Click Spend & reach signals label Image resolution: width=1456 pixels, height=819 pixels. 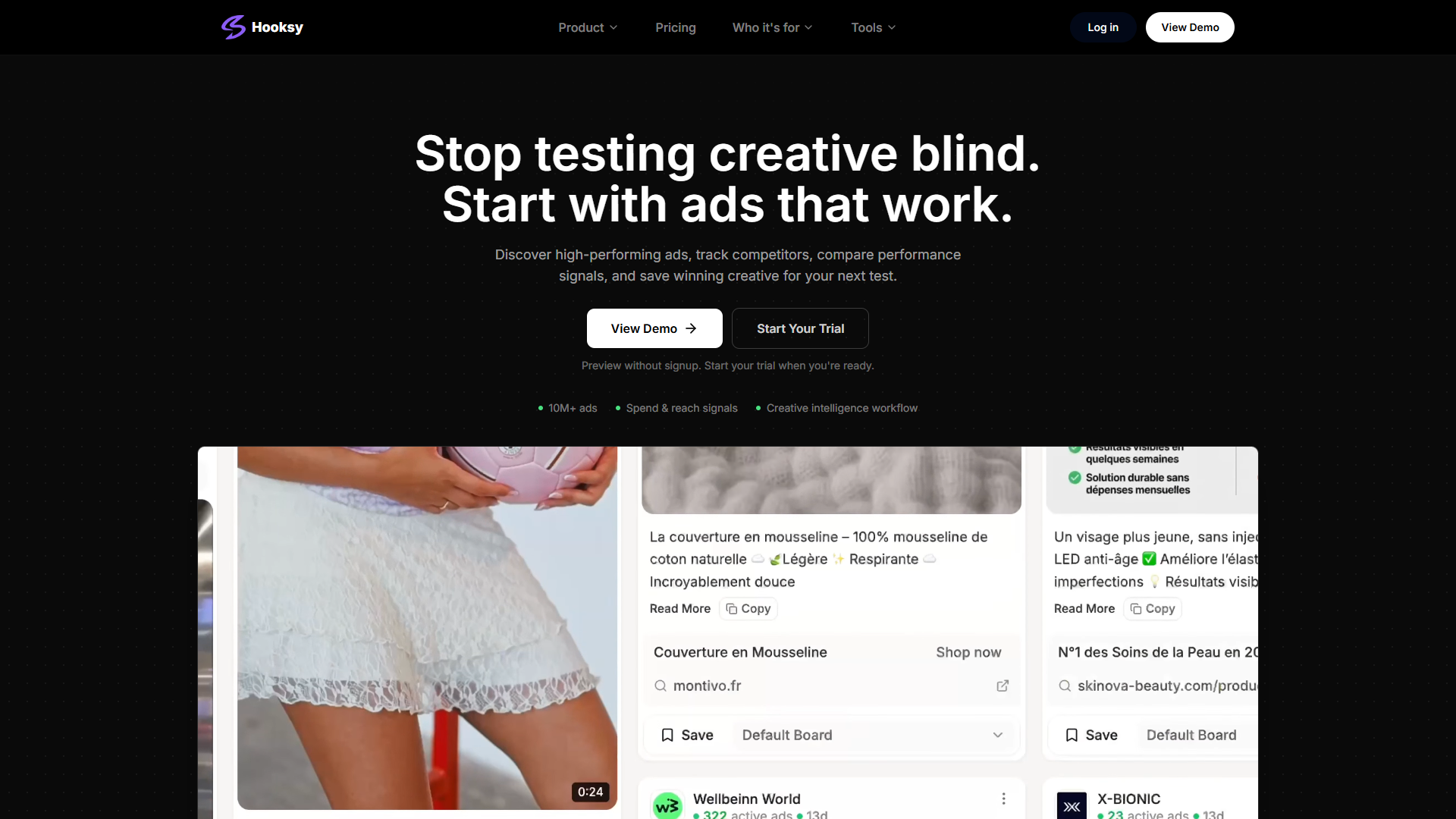682,408
